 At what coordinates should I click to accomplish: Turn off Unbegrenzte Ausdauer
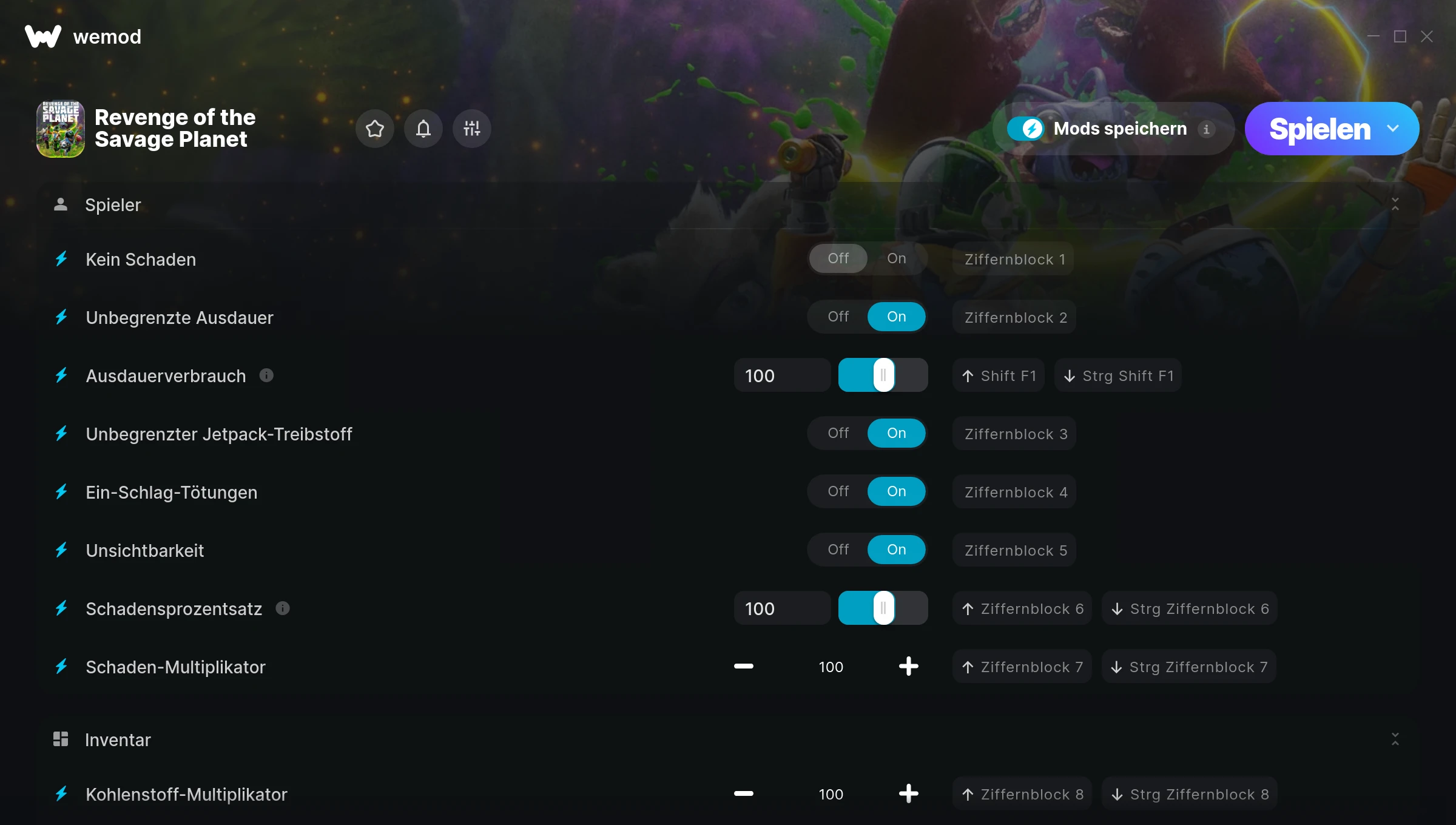click(838, 317)
